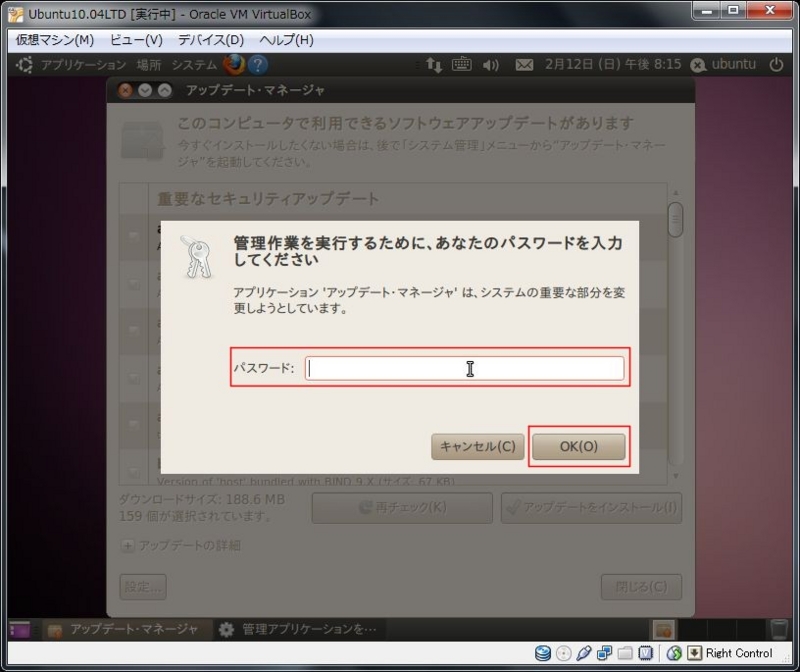Close the アップデート・マネージャ window
The height and width of the screenshot is (672, 800).
(x=125, y=90)
